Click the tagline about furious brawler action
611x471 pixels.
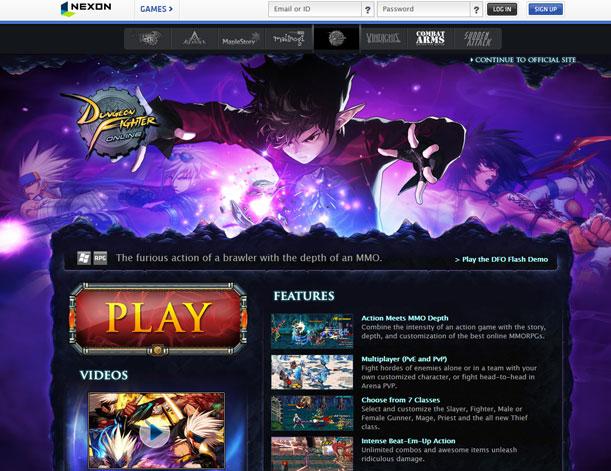click(x=249, y=258)
